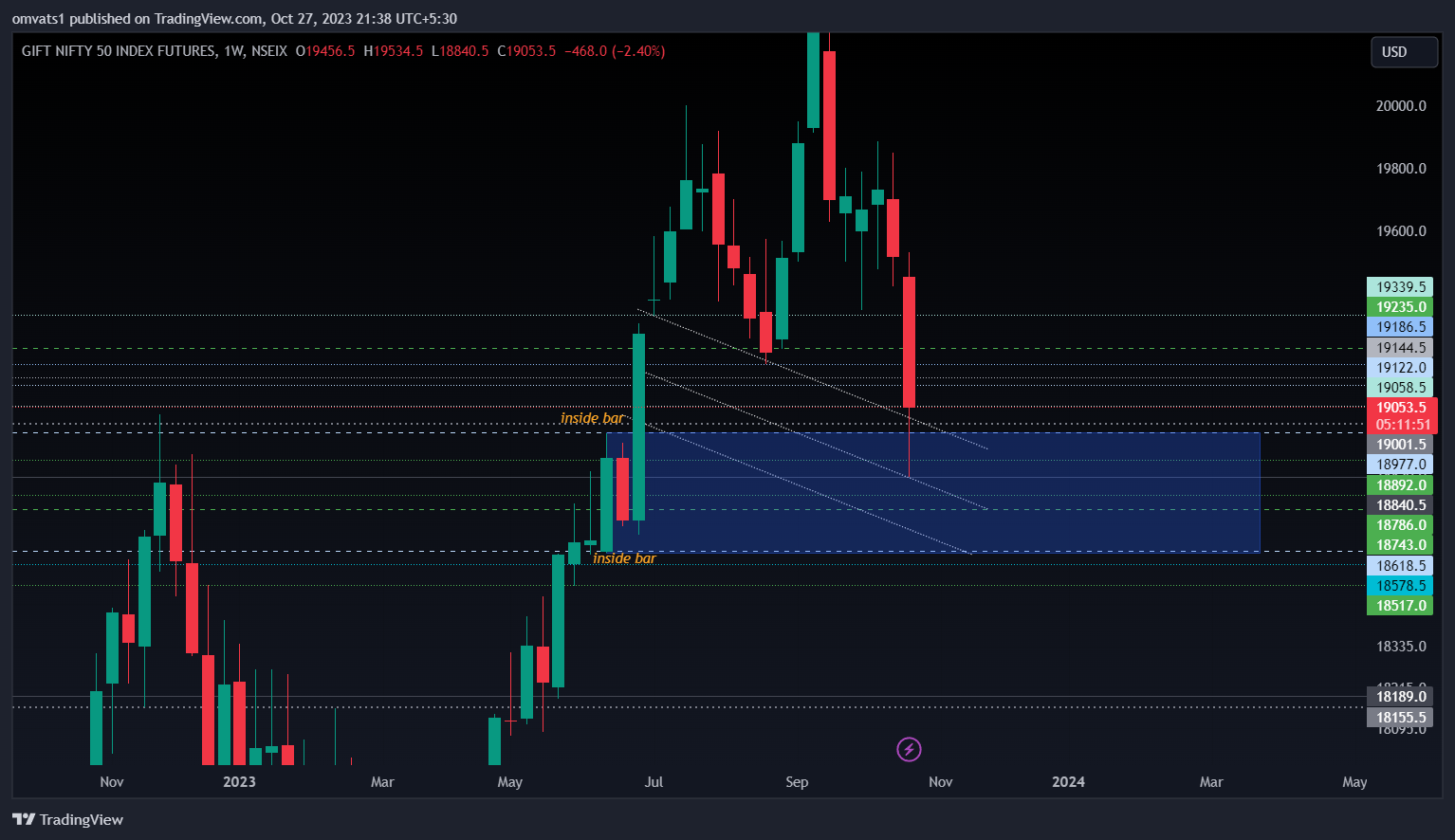Click the 18840.5 price label
The image size is (1455, 840).
[1400, 505]
